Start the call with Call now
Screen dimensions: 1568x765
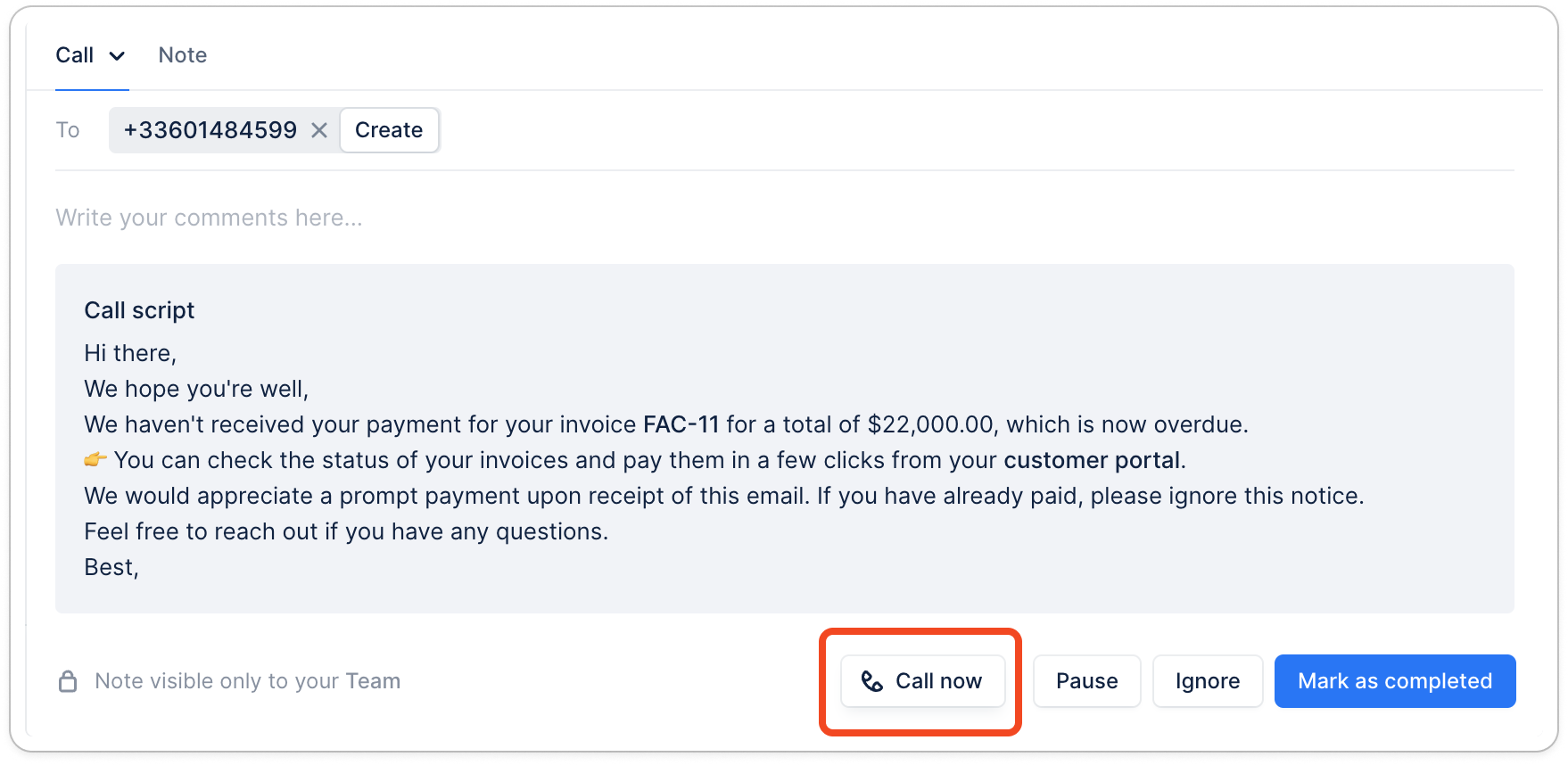tap(923, 681)
